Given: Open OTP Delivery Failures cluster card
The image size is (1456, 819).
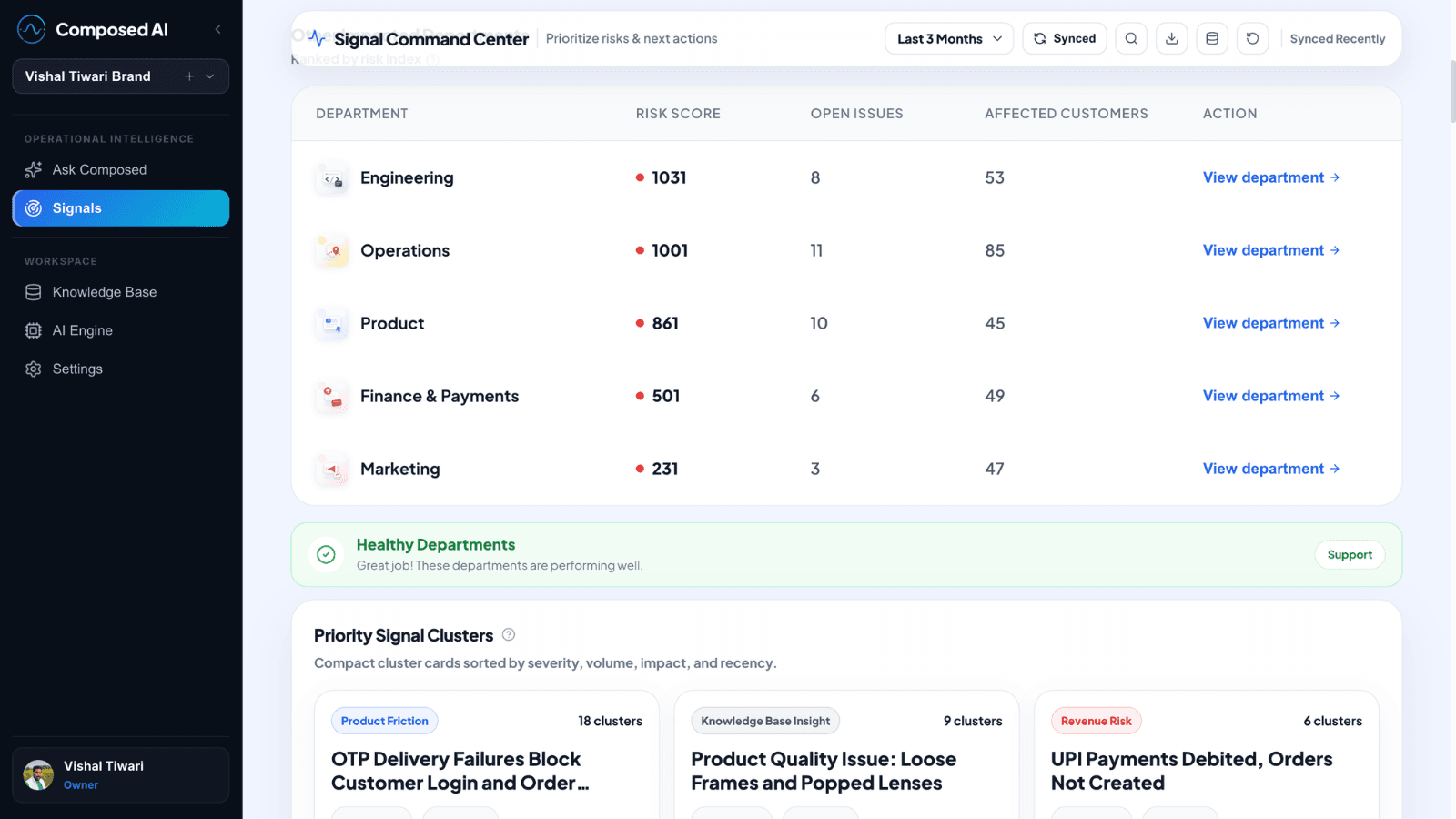Looking at the screenshot, I should [487, 754].
